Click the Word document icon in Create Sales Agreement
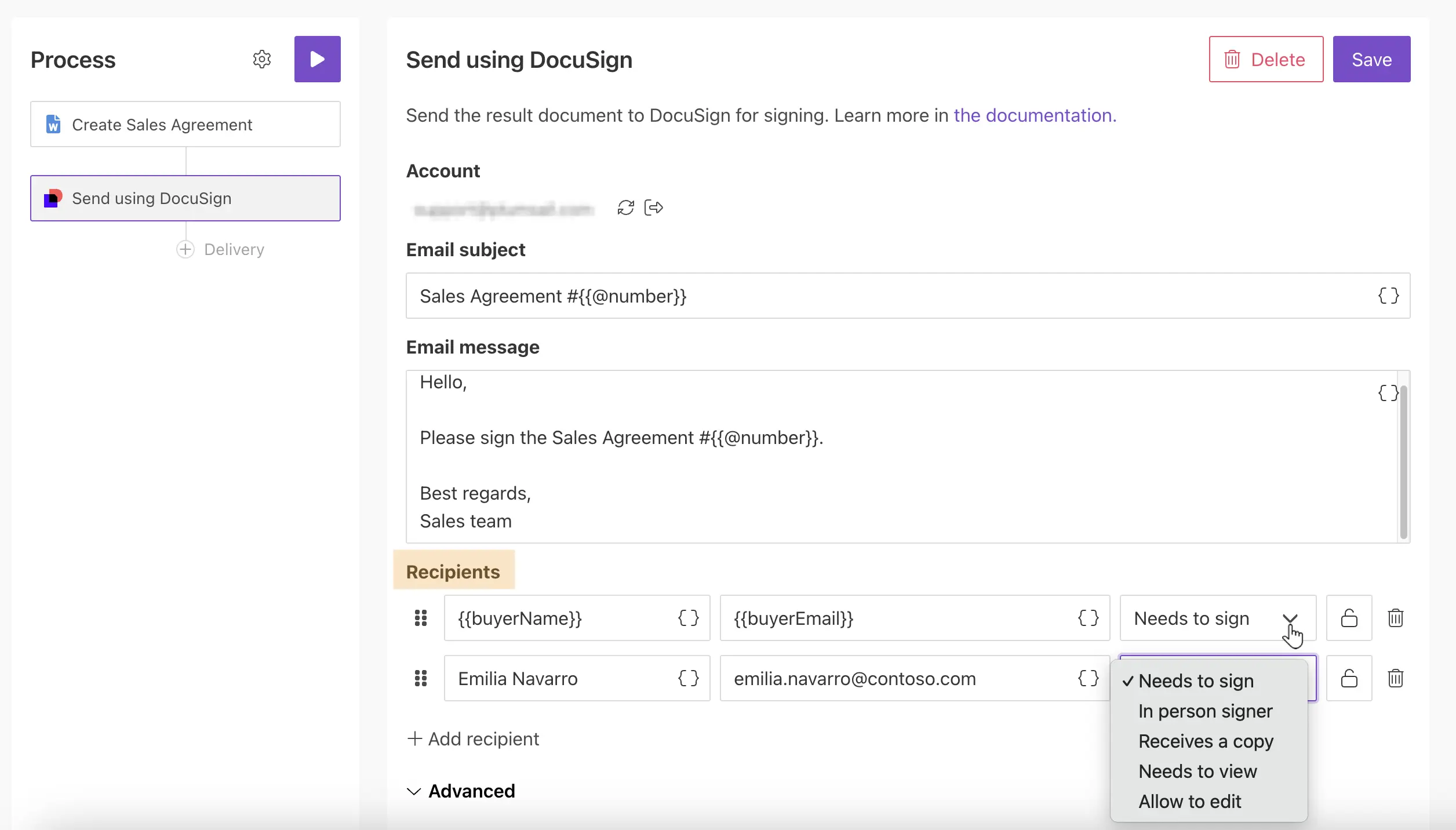This screenshot has height=830, width=1456. [53, 124]
